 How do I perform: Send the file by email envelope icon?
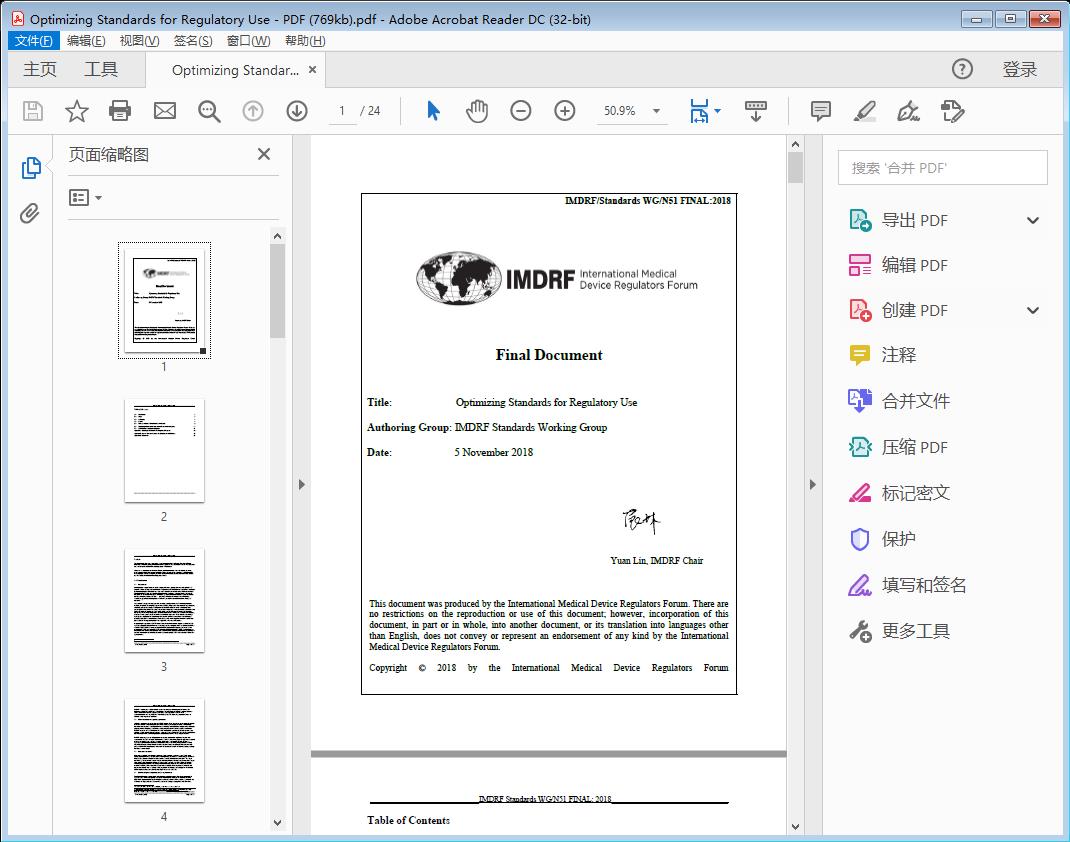tap(164, 111)
